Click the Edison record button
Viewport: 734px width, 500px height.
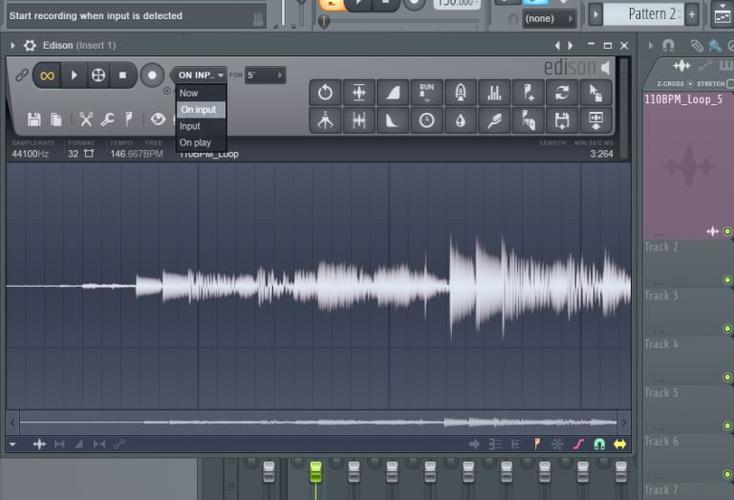pyautogui.click(x=152, y=75)
